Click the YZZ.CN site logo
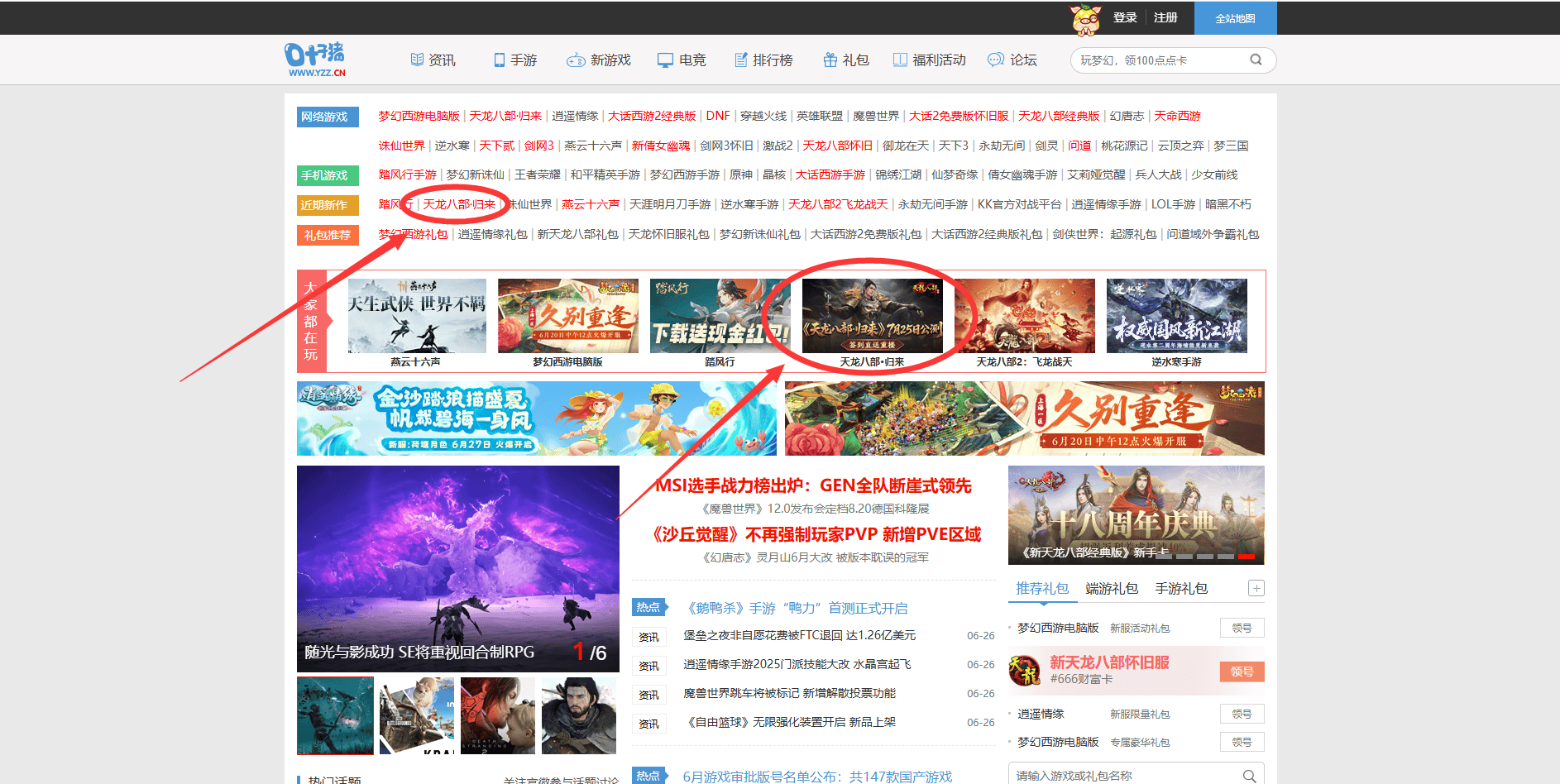 [x=315, y=60]
